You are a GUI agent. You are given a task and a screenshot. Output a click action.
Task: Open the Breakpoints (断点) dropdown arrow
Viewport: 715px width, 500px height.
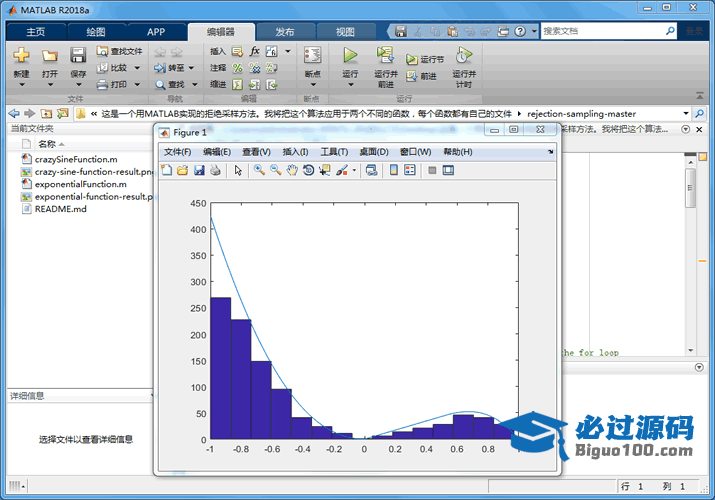pyautogui.click(x=313, y=85)
